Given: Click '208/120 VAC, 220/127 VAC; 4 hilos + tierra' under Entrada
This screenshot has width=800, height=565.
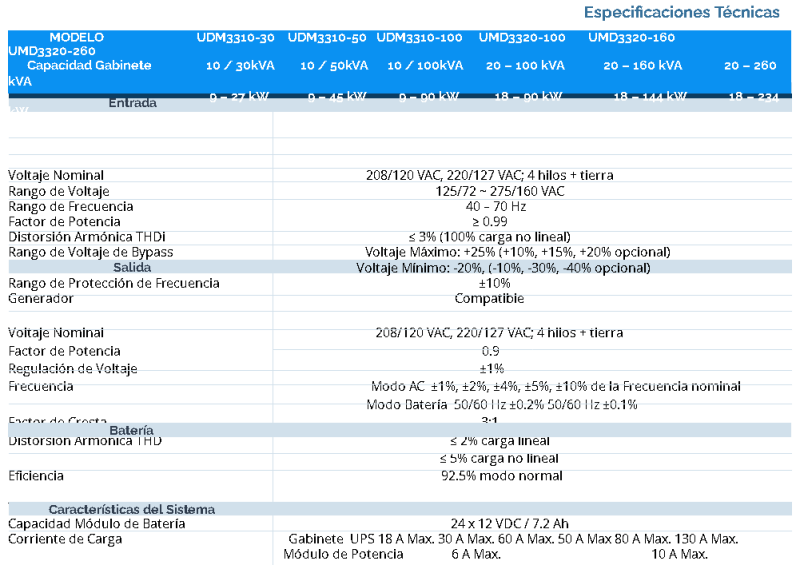Looking at the screenshot, I should pos(489,176).
